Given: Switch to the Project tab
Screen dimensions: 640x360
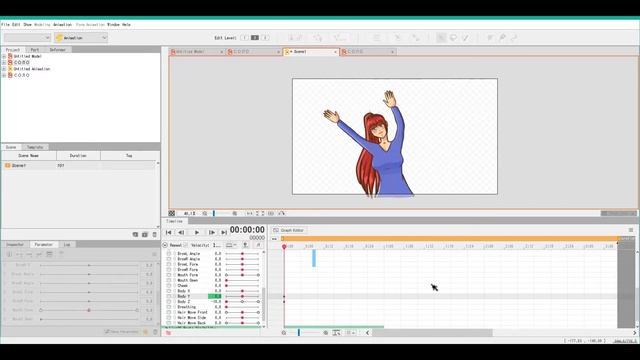Looking at the screenshot, I should 13,50.
